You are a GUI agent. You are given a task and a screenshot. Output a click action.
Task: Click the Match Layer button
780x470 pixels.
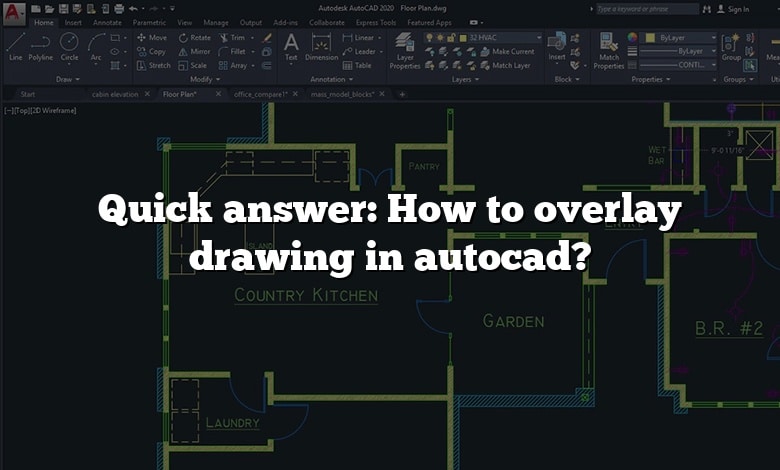pos(506,66)
